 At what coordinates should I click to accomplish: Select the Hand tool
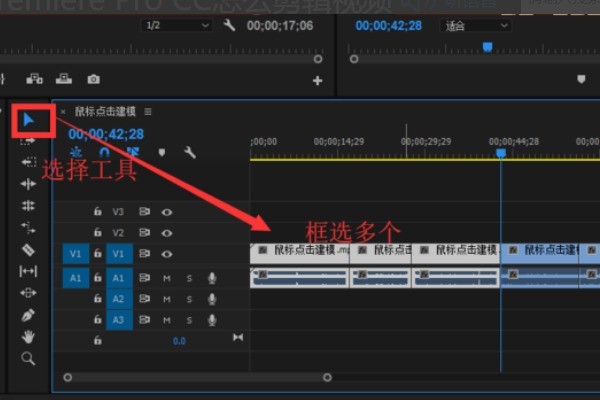tap(28, 336)
